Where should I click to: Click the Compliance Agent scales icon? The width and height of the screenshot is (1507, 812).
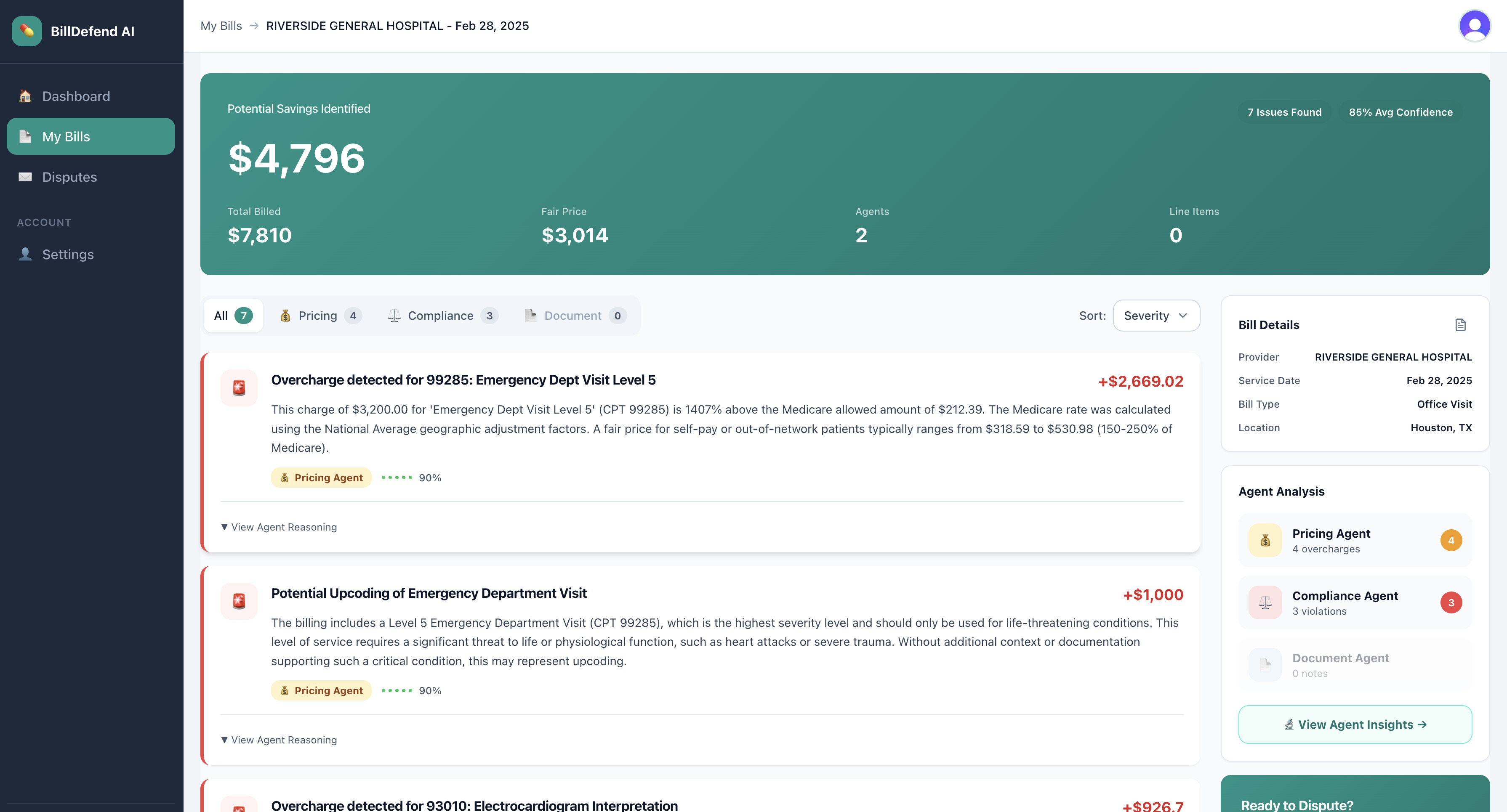tap(1265, 602)
